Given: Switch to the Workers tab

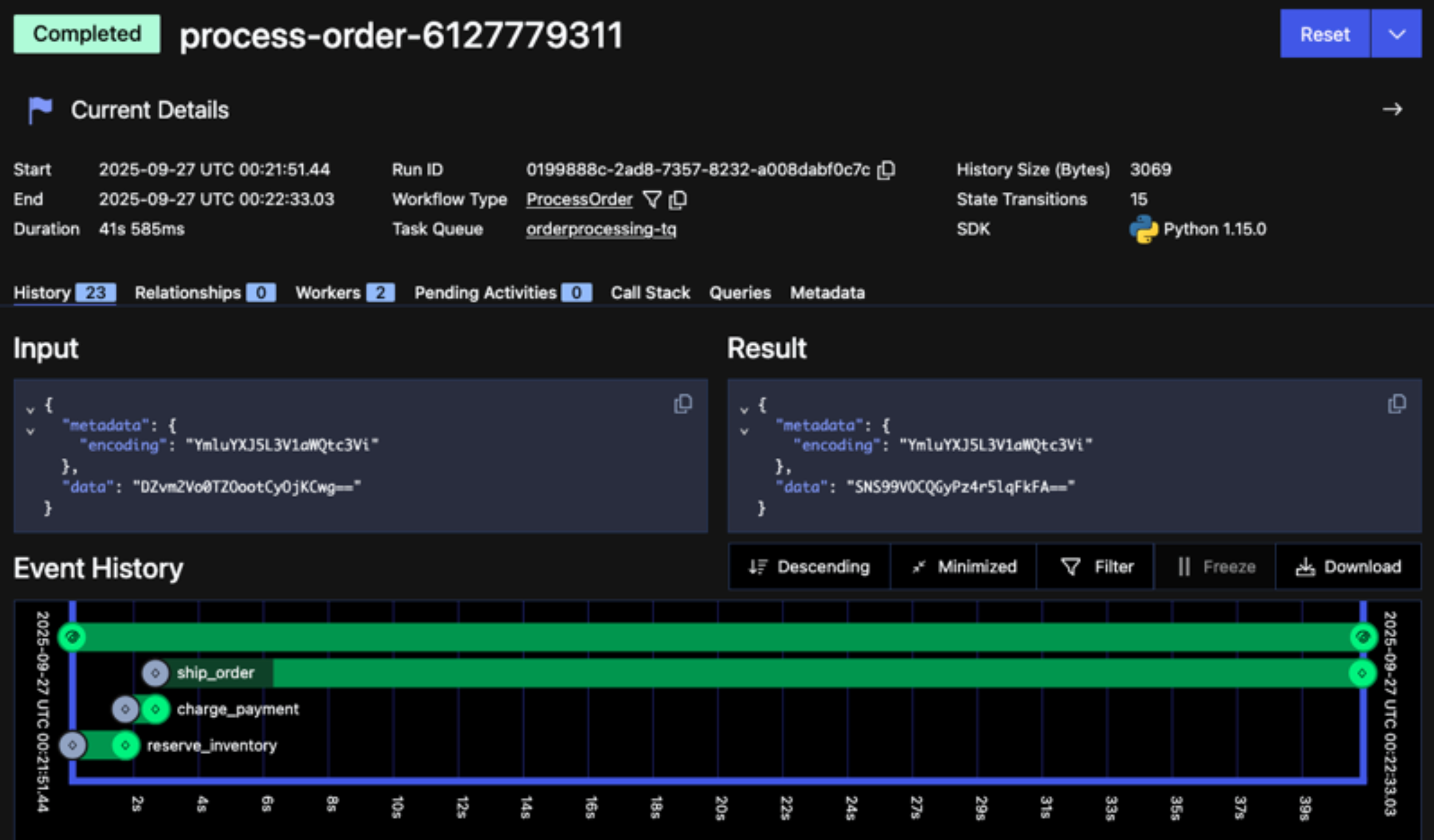Looking at the screenshot, I should pyautogui.click(x=344, y=292).
